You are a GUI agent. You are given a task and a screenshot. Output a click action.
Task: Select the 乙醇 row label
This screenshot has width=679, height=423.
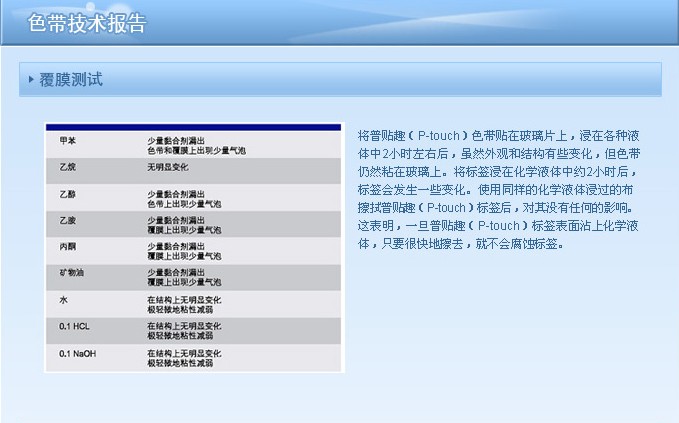coord(68,193)
